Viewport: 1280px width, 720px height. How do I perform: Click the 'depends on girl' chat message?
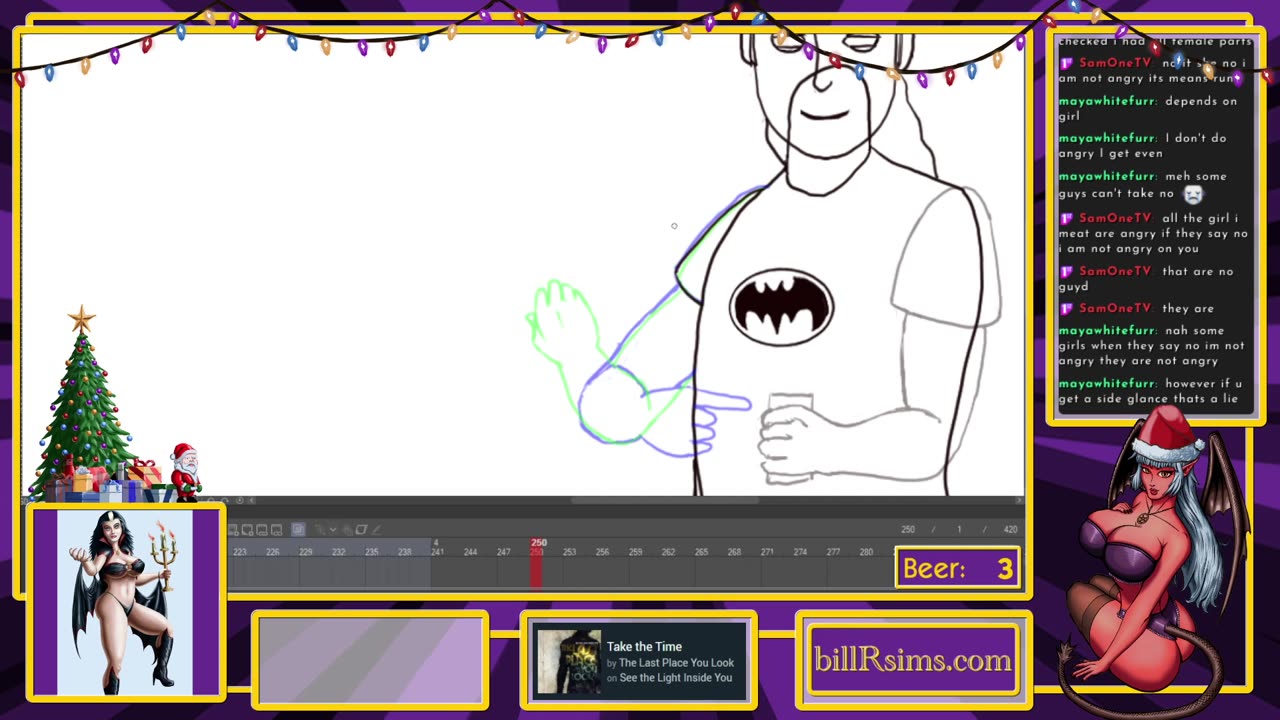point(1148,108)
